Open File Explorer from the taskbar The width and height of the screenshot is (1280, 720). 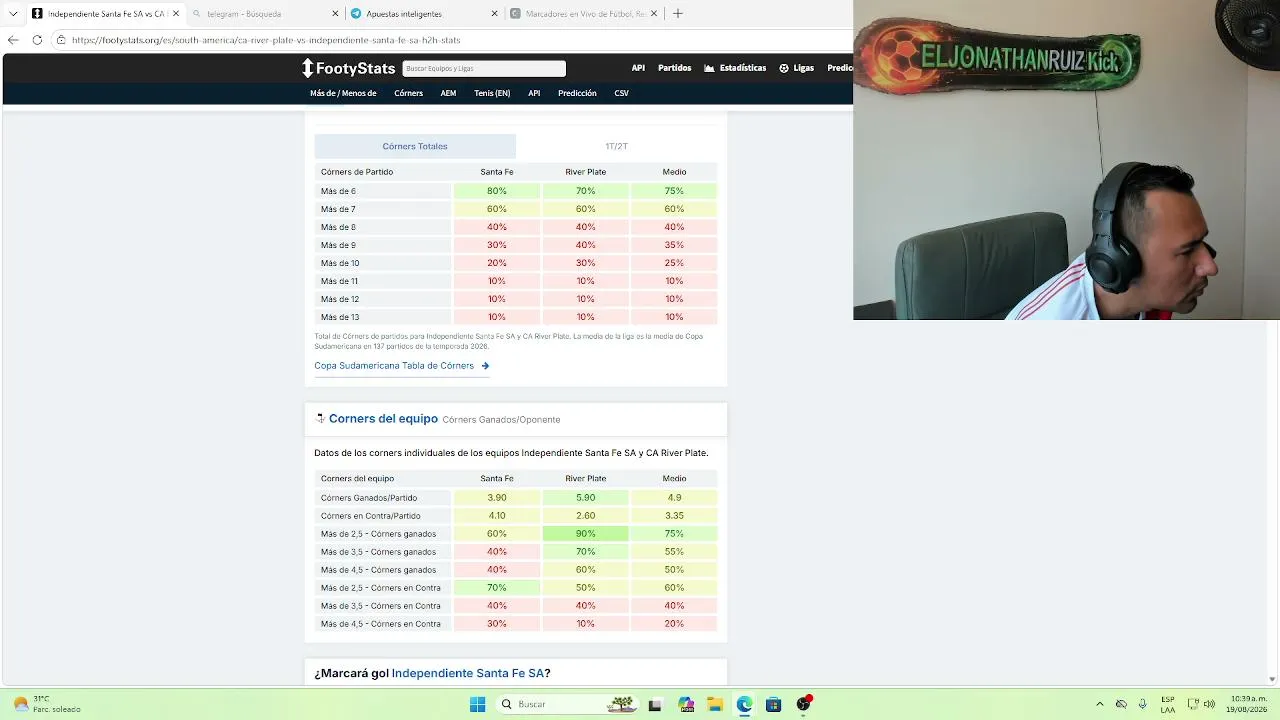coord(715,704)
